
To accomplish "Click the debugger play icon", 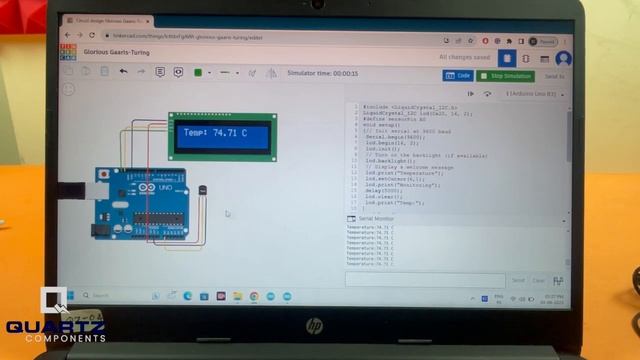I will point(471,94).
